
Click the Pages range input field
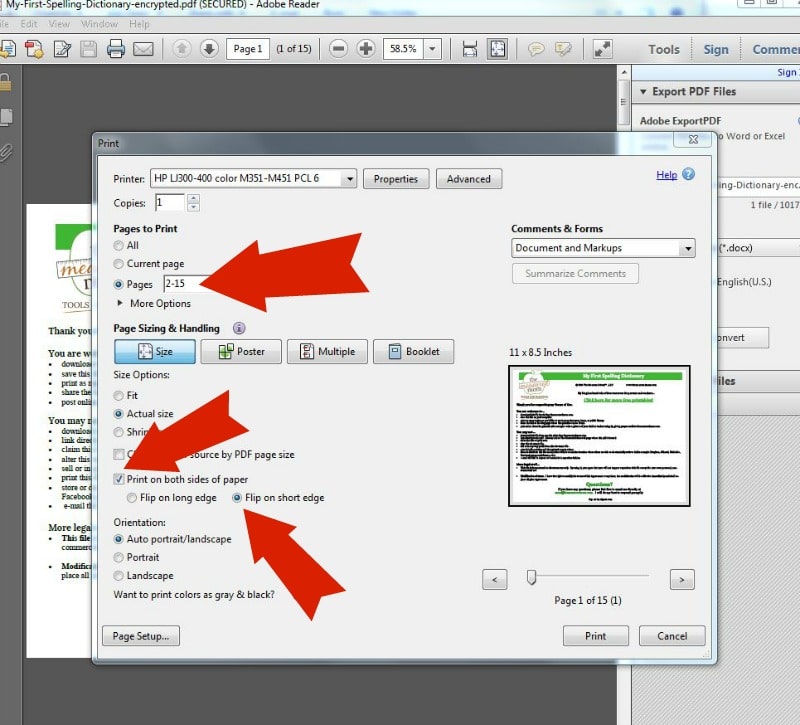[187, 284]
